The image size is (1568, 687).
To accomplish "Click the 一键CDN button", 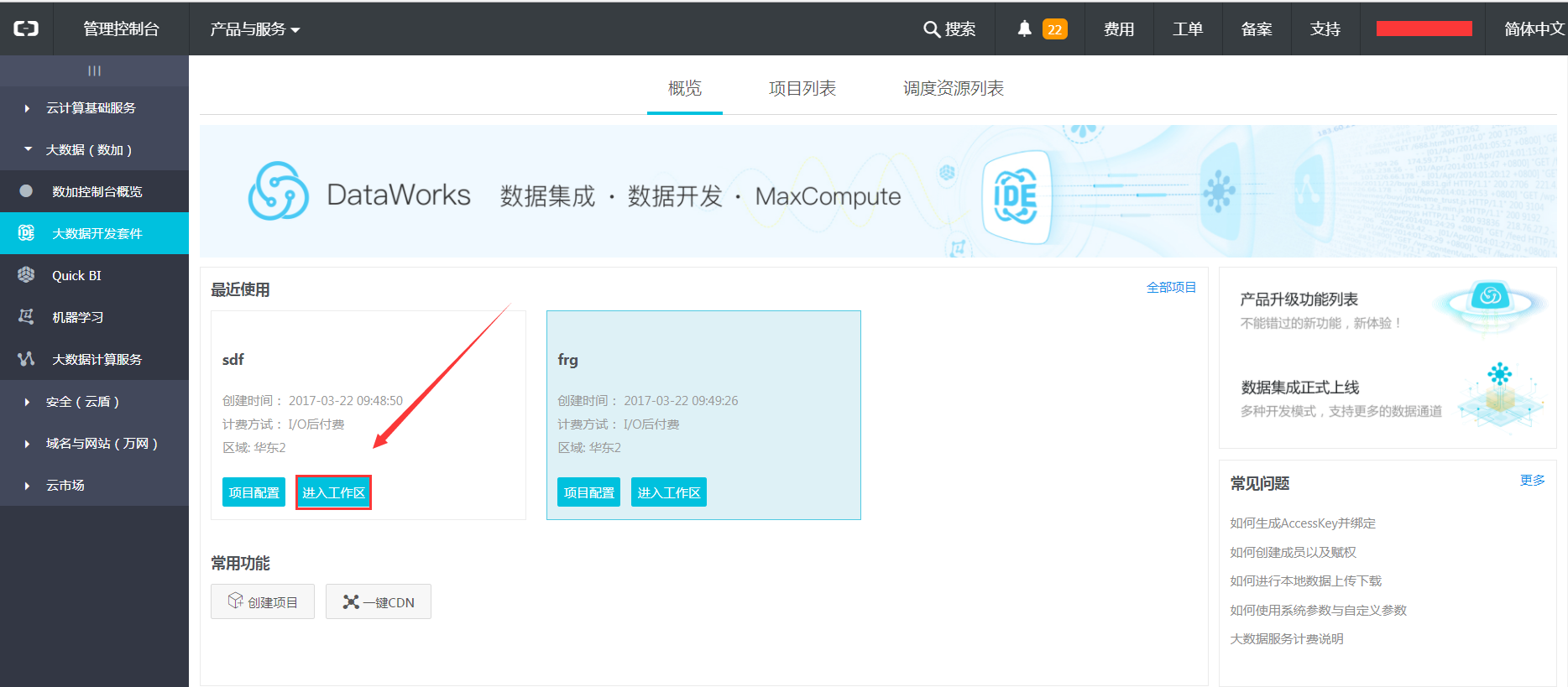I will tap(379, 601).
